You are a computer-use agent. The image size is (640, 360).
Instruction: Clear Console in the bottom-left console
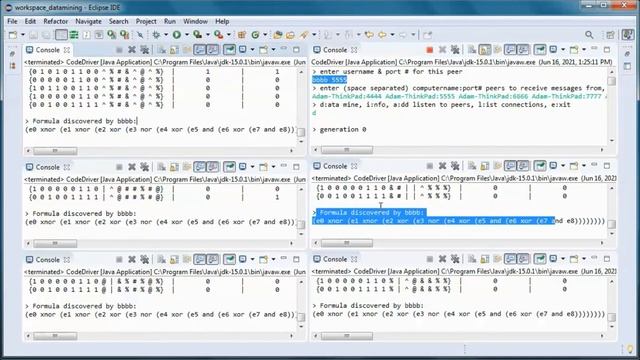point(162,260)
